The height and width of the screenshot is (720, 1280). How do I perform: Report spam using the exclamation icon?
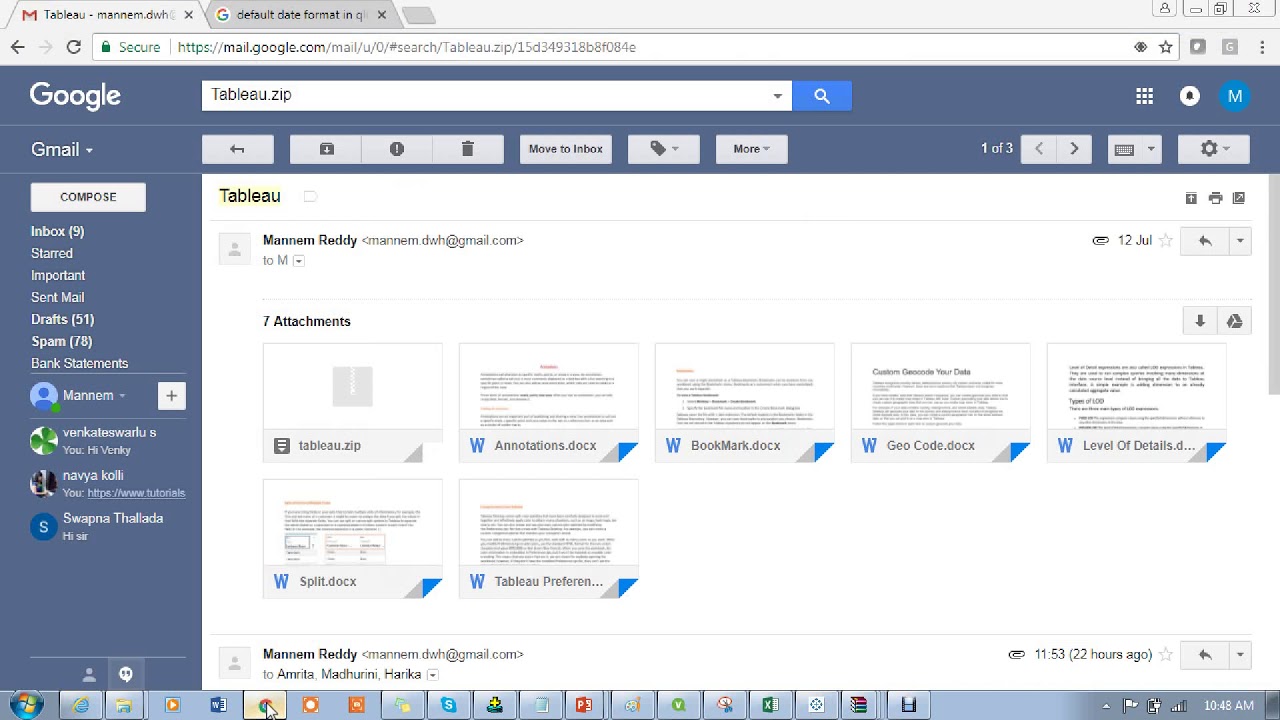397,149
